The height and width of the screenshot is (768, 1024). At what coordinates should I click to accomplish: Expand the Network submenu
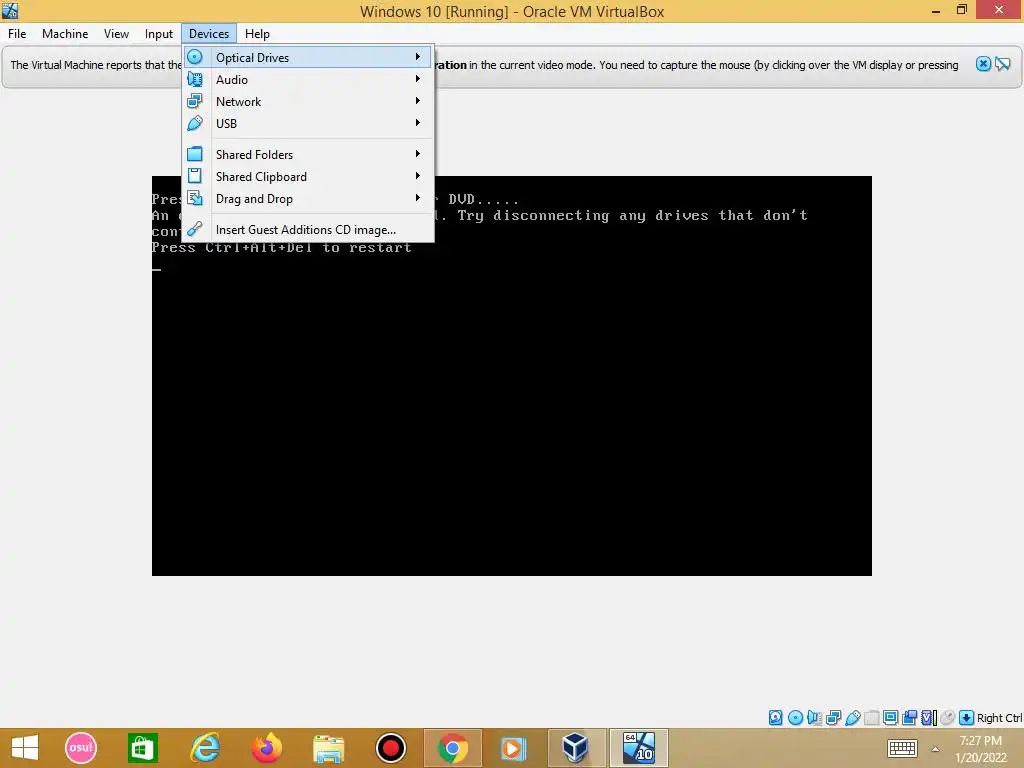point(308,102)
